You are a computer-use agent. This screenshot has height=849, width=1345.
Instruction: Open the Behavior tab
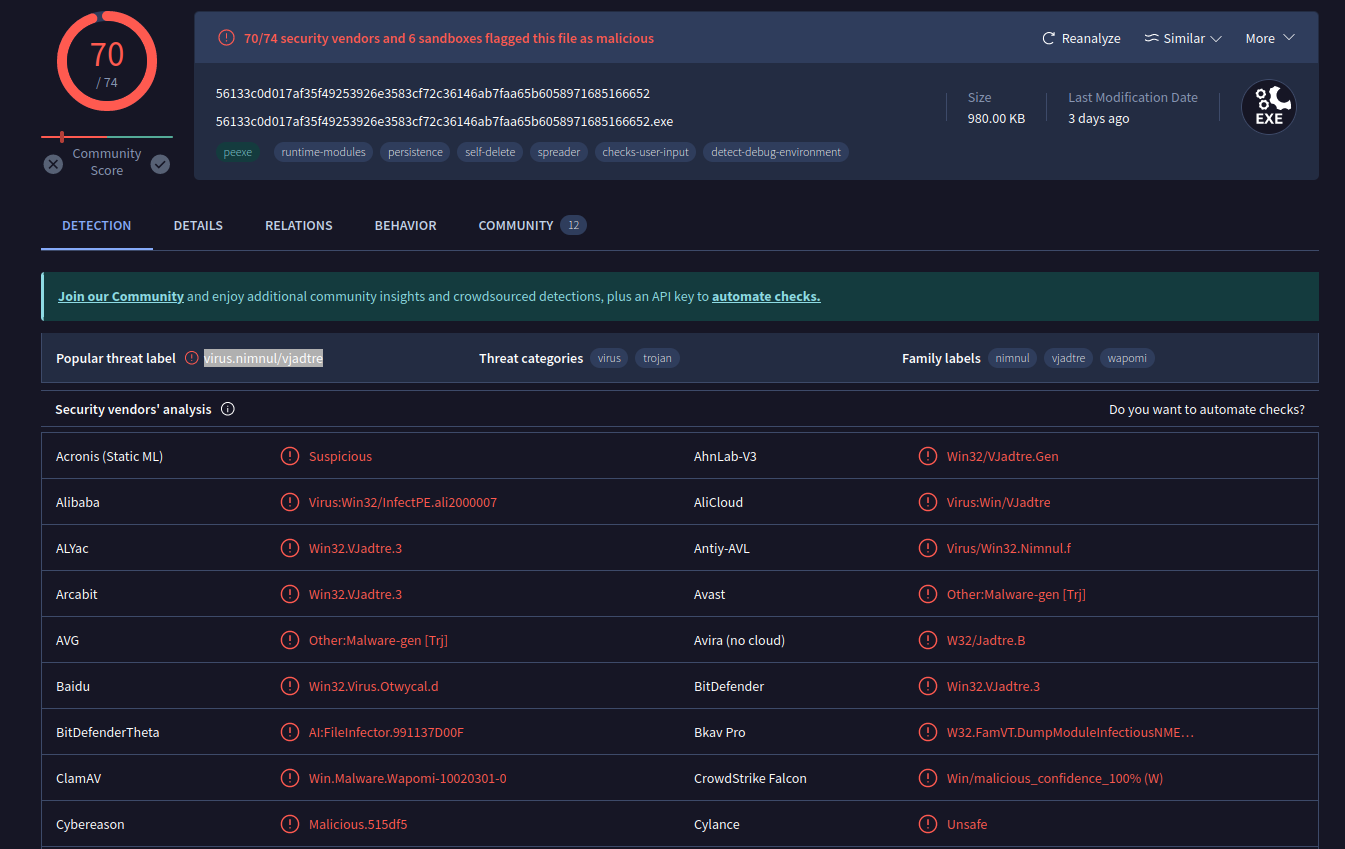405,226
